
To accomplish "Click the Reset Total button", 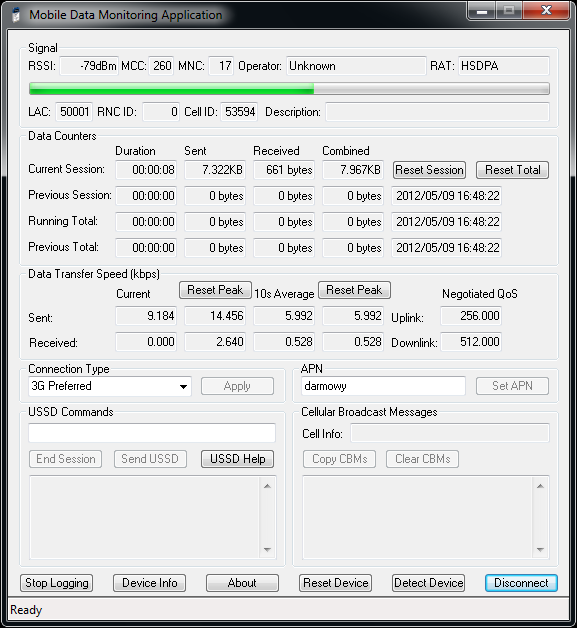I will tap(513, 170).
